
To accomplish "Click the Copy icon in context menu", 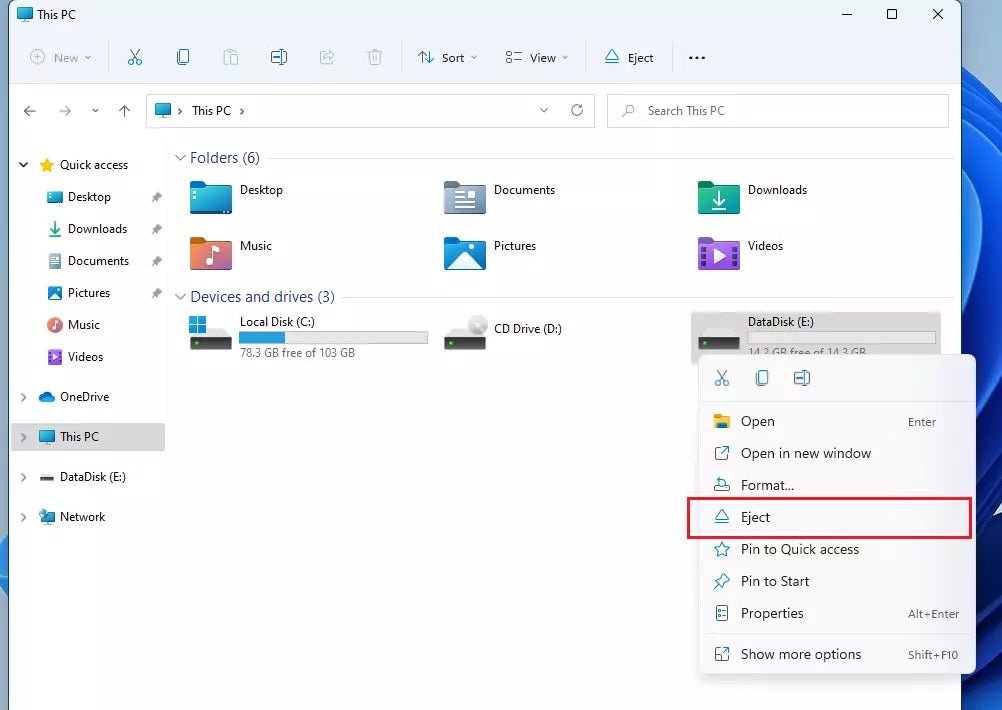I will [x=762, y=378].
